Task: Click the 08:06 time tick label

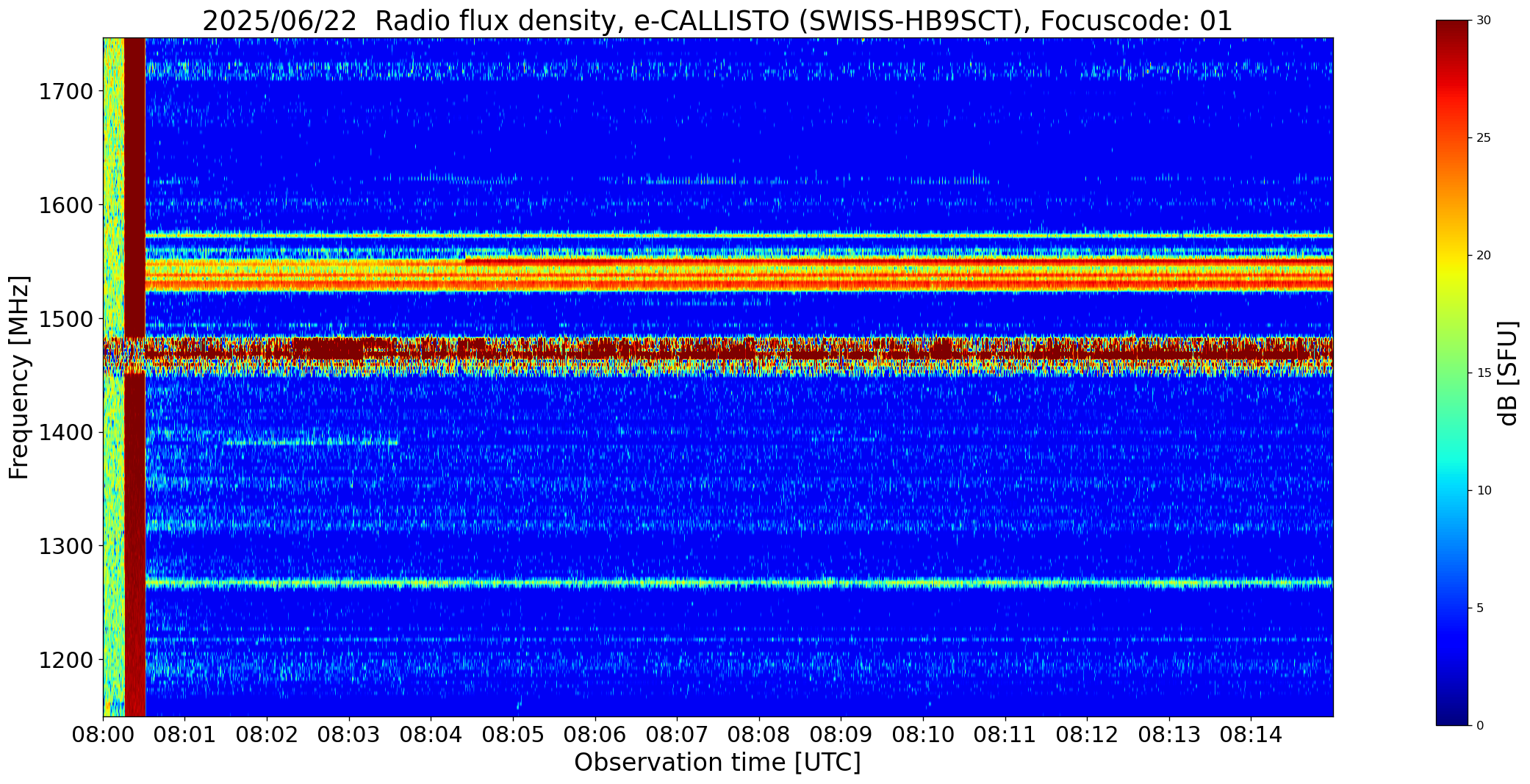Action: [595, 735]
